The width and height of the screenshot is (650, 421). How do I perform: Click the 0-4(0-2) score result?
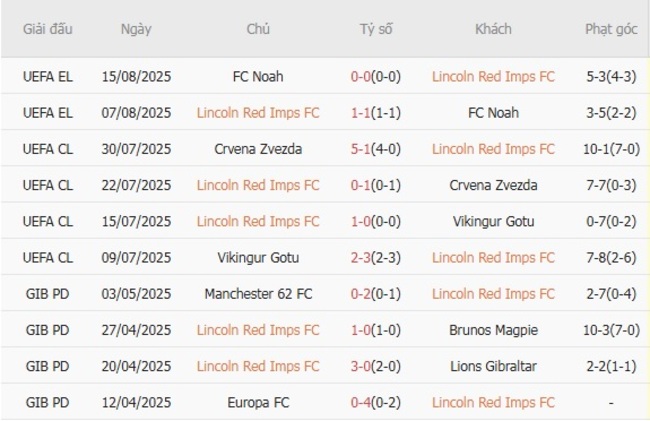point(376,402)
